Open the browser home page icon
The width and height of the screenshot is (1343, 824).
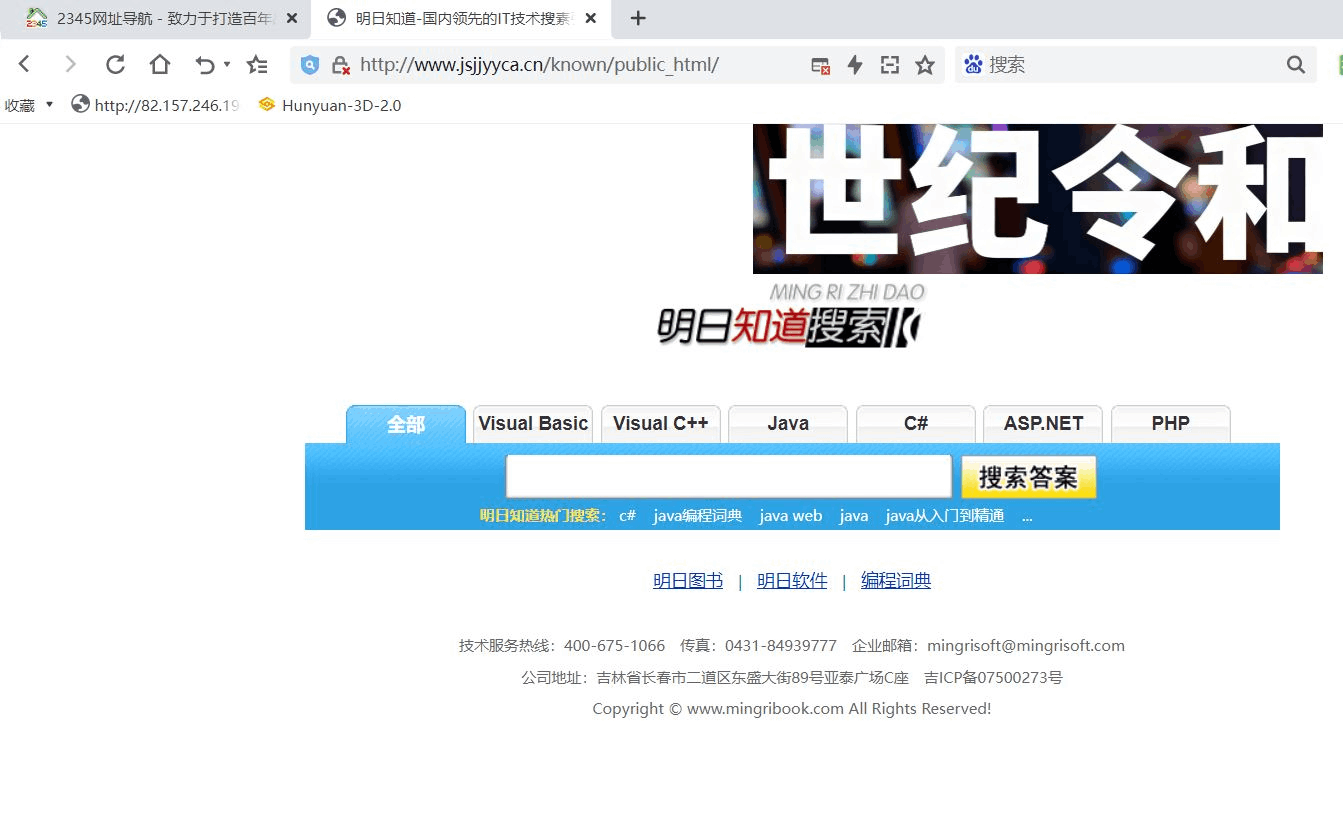click(160, 65)
